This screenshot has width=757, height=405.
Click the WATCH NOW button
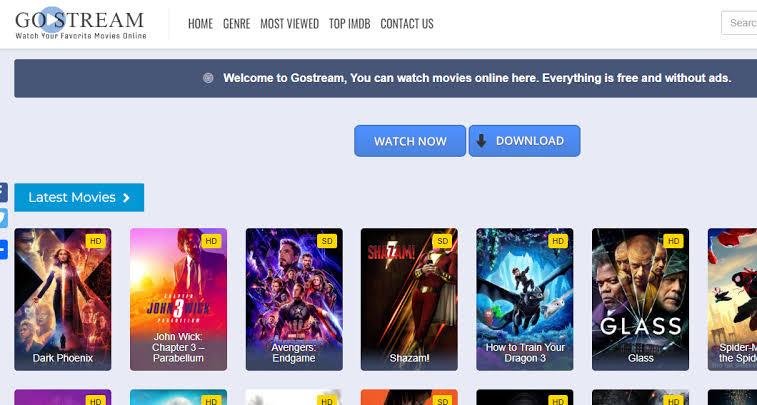click(410, 141)
